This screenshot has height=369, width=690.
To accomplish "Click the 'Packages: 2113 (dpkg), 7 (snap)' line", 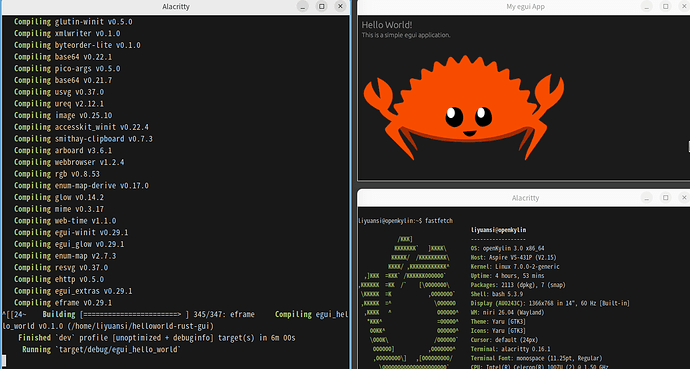I will (518, 285).
